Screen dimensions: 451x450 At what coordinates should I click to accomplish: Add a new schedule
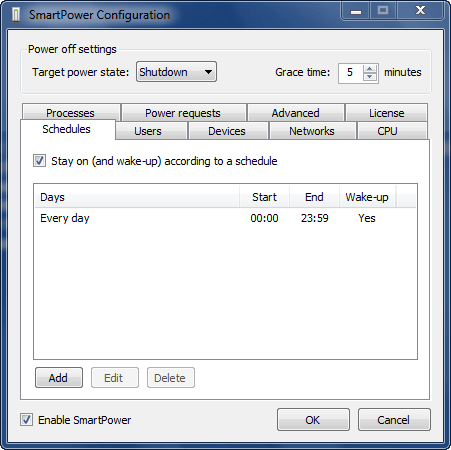click(x=59, y=378)
